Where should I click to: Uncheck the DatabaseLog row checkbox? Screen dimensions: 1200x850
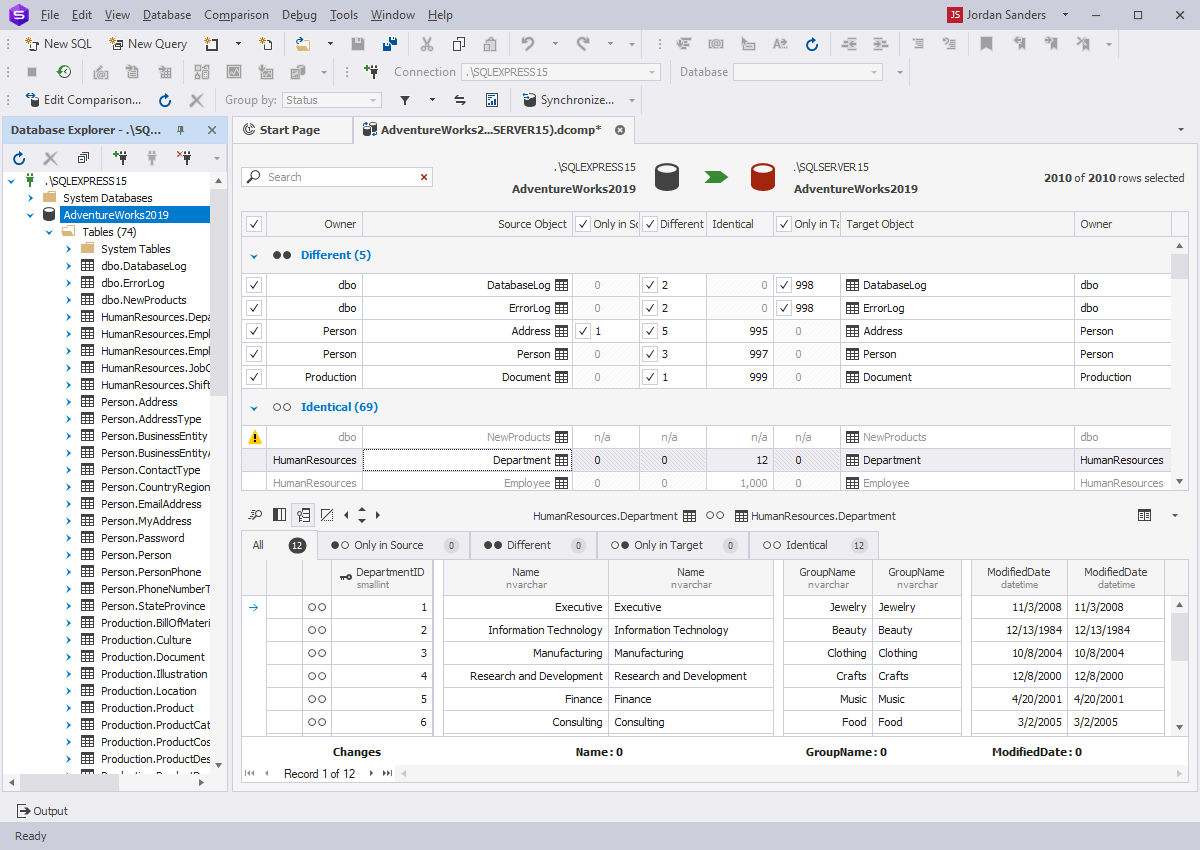(254, 285)
